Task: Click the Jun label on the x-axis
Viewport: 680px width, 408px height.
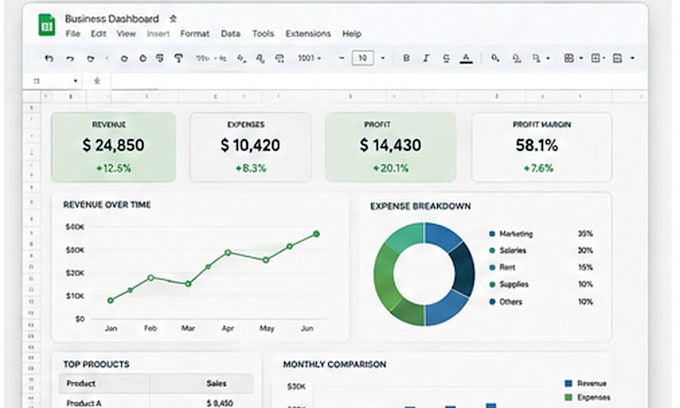Action: click(307, 328)
